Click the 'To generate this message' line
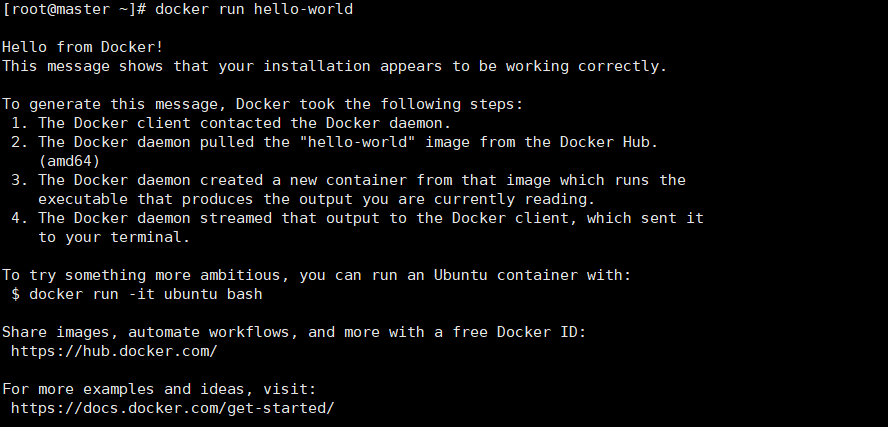 click(x=263, y=104)
